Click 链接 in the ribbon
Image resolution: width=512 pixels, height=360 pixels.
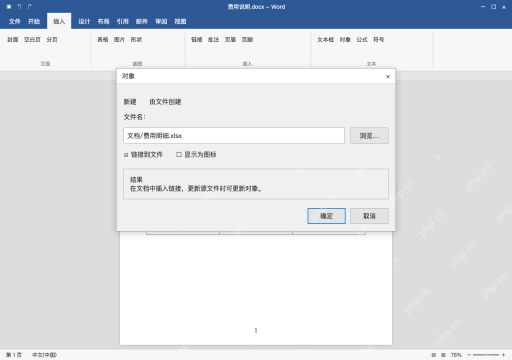tap(197, 39)
